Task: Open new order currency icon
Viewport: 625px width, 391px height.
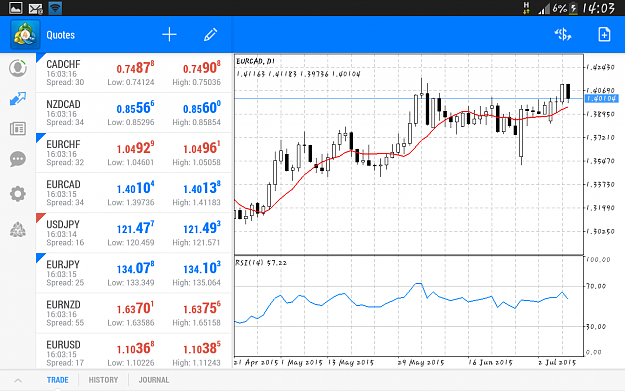Action: tap(563, 35)
